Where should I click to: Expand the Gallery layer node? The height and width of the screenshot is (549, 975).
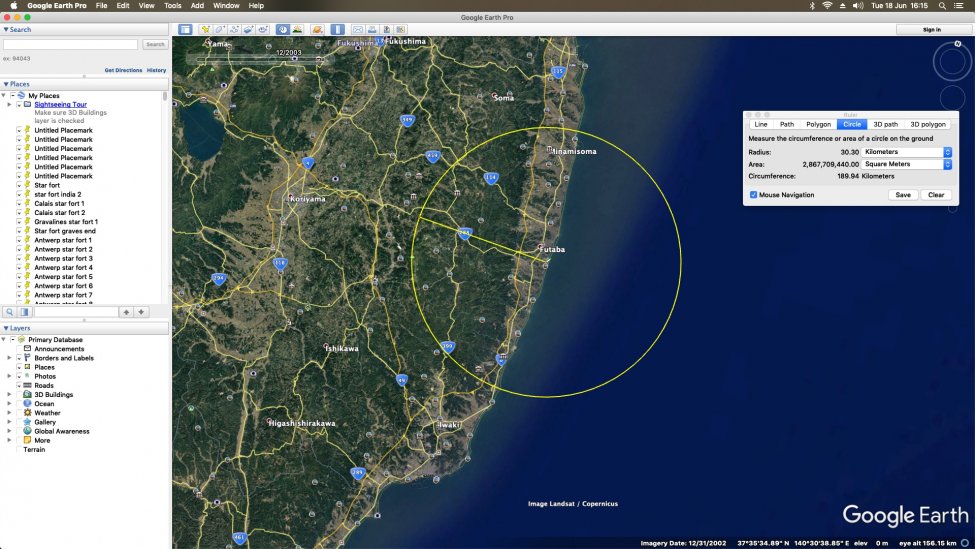pyautogui.click(x=9, y=422)
